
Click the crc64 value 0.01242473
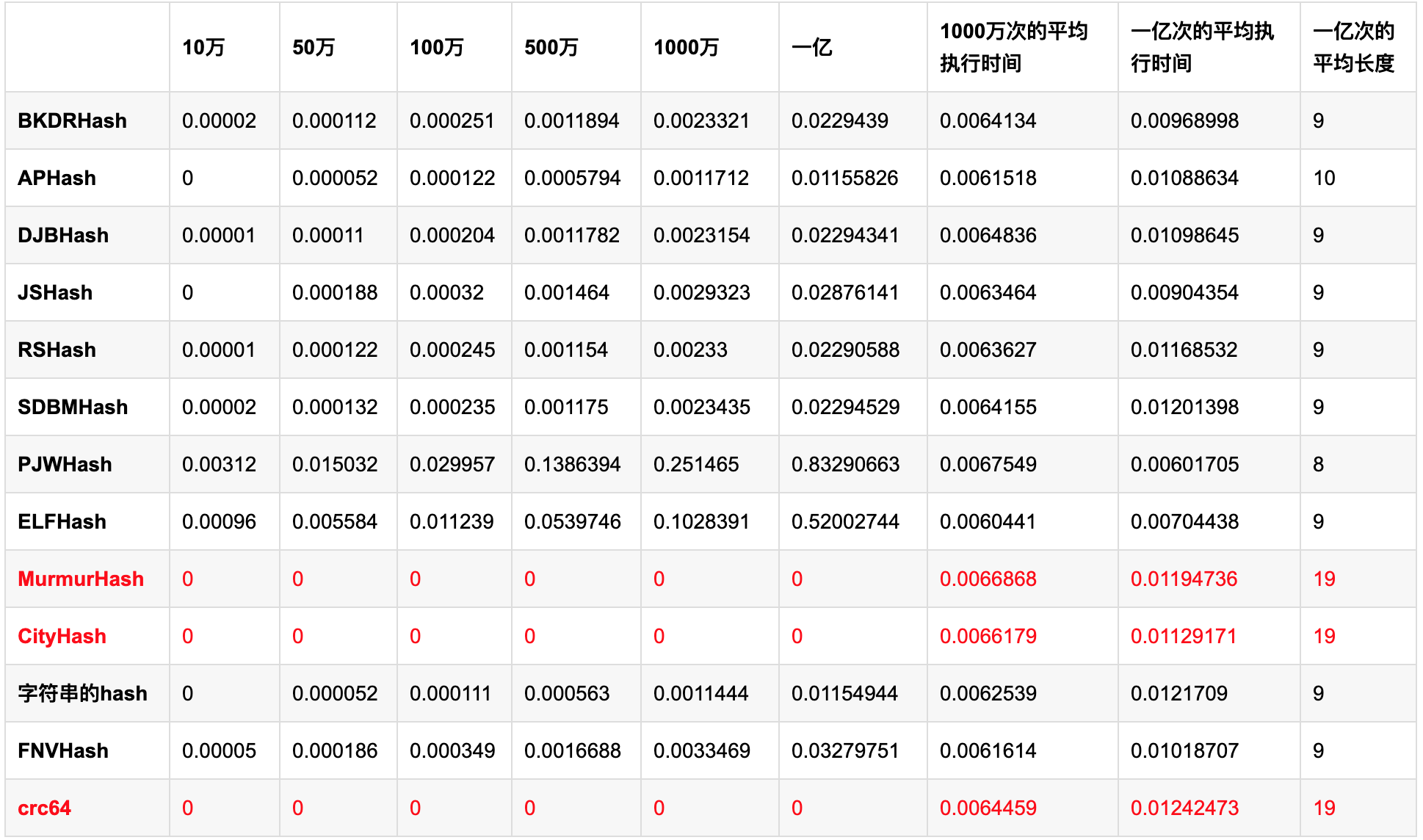coord(1184,808)
